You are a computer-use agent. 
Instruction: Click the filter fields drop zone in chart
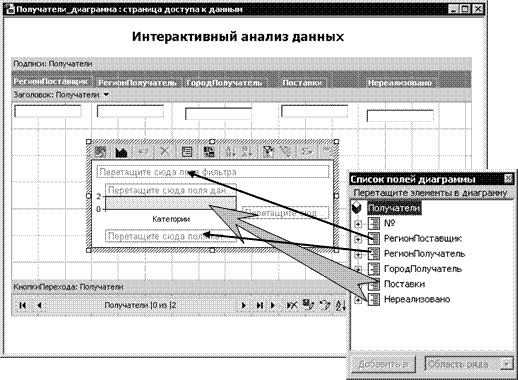pyautogui.click(x=213, y=172)
